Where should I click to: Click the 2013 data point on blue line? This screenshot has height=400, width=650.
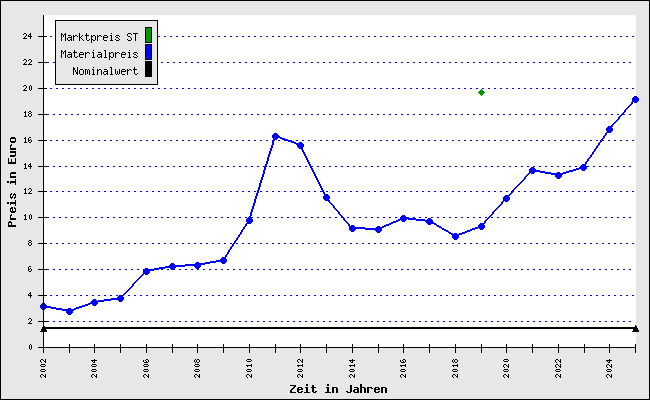click(327, 198)
